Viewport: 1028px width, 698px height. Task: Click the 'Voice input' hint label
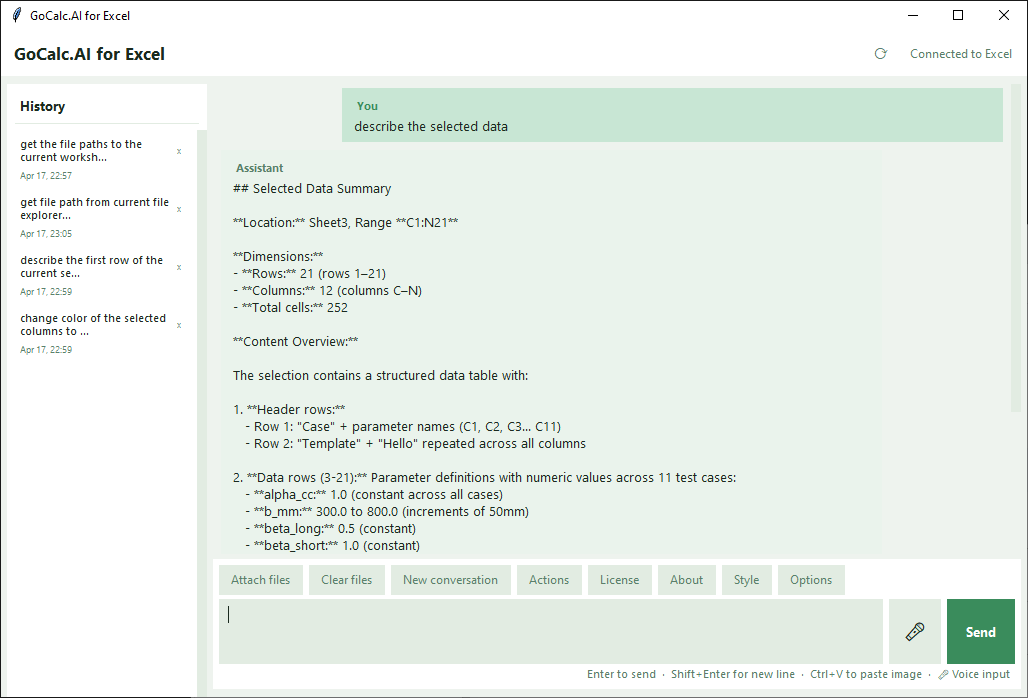(x=974, y=674)
